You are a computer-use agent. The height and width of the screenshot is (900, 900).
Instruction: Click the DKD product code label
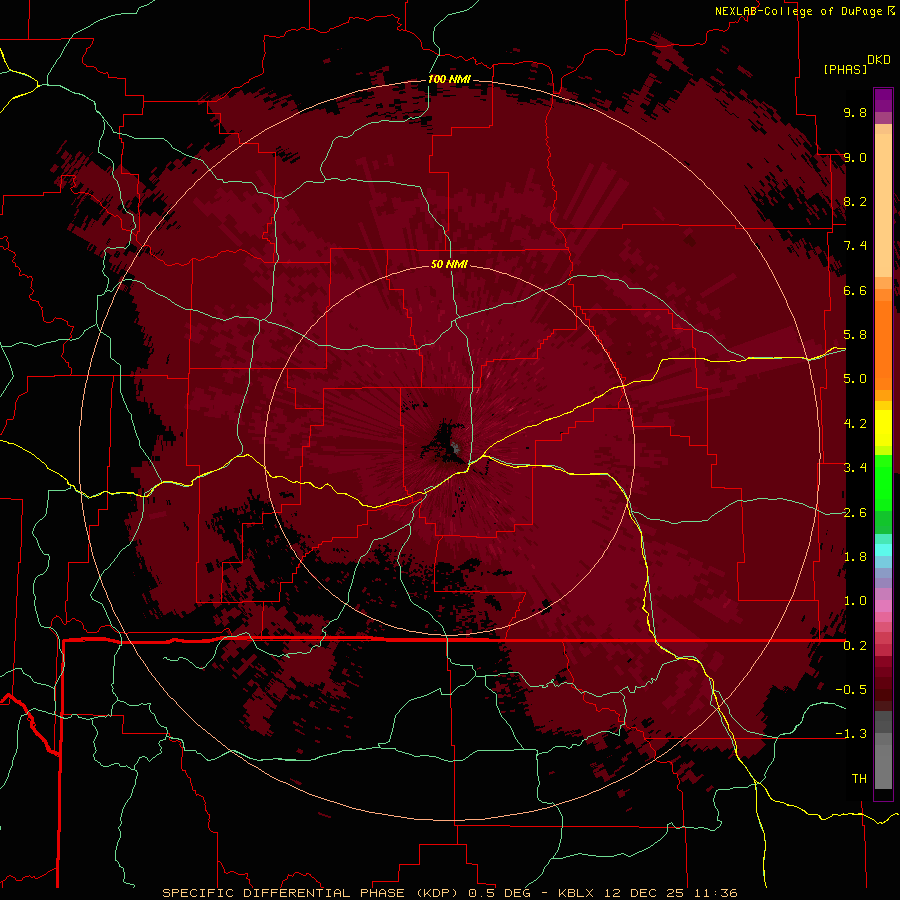coord(879,60)
